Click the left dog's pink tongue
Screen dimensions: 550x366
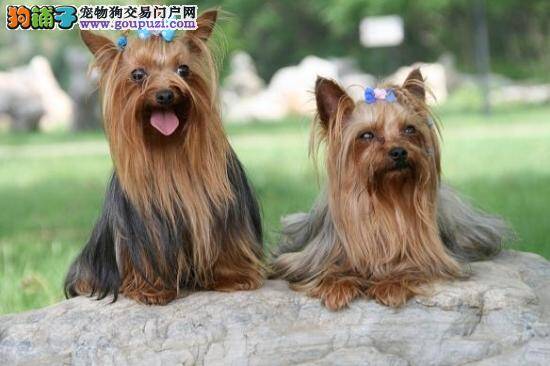[165, 122]
